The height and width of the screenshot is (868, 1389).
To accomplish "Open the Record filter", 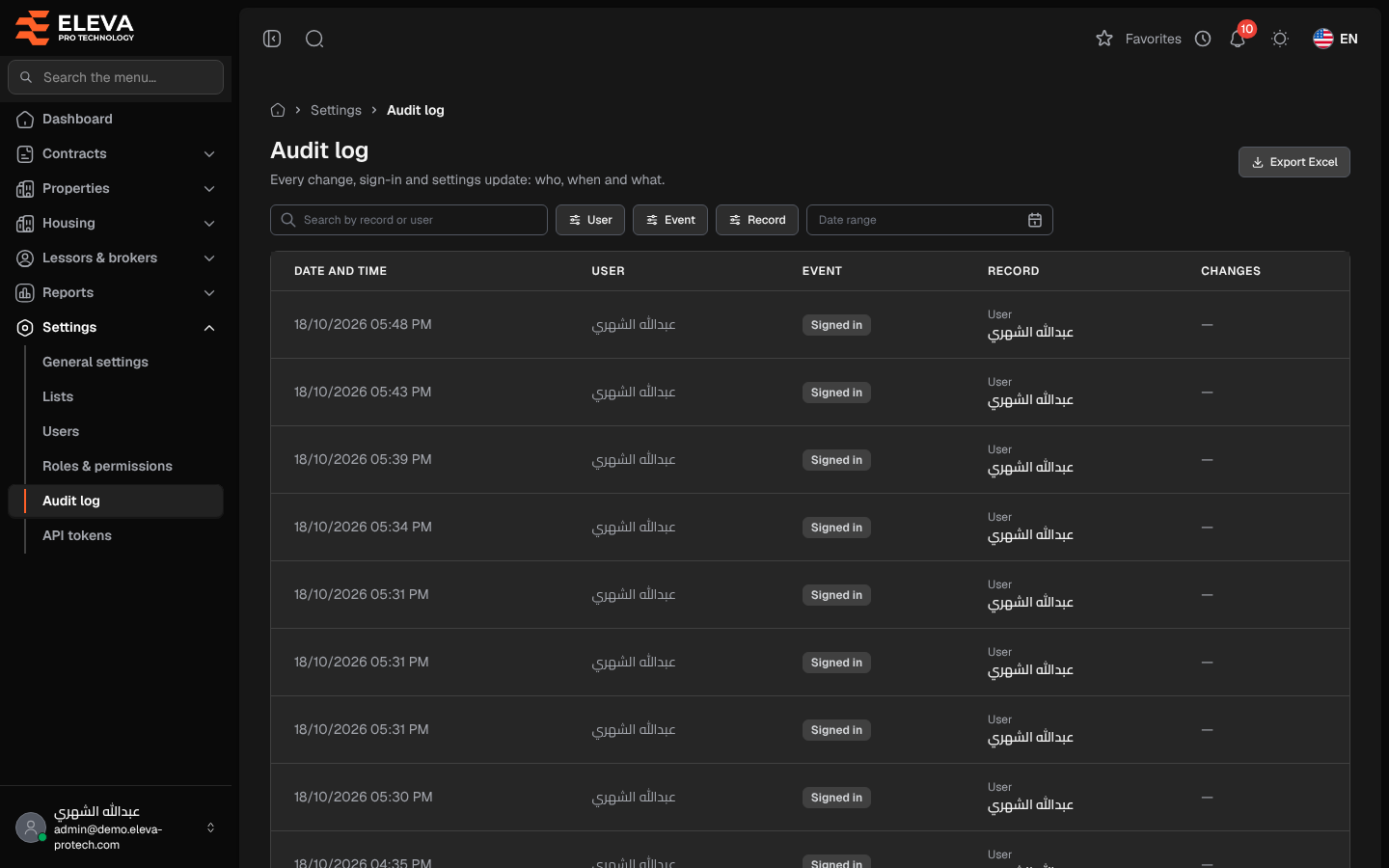I will 757,220.
